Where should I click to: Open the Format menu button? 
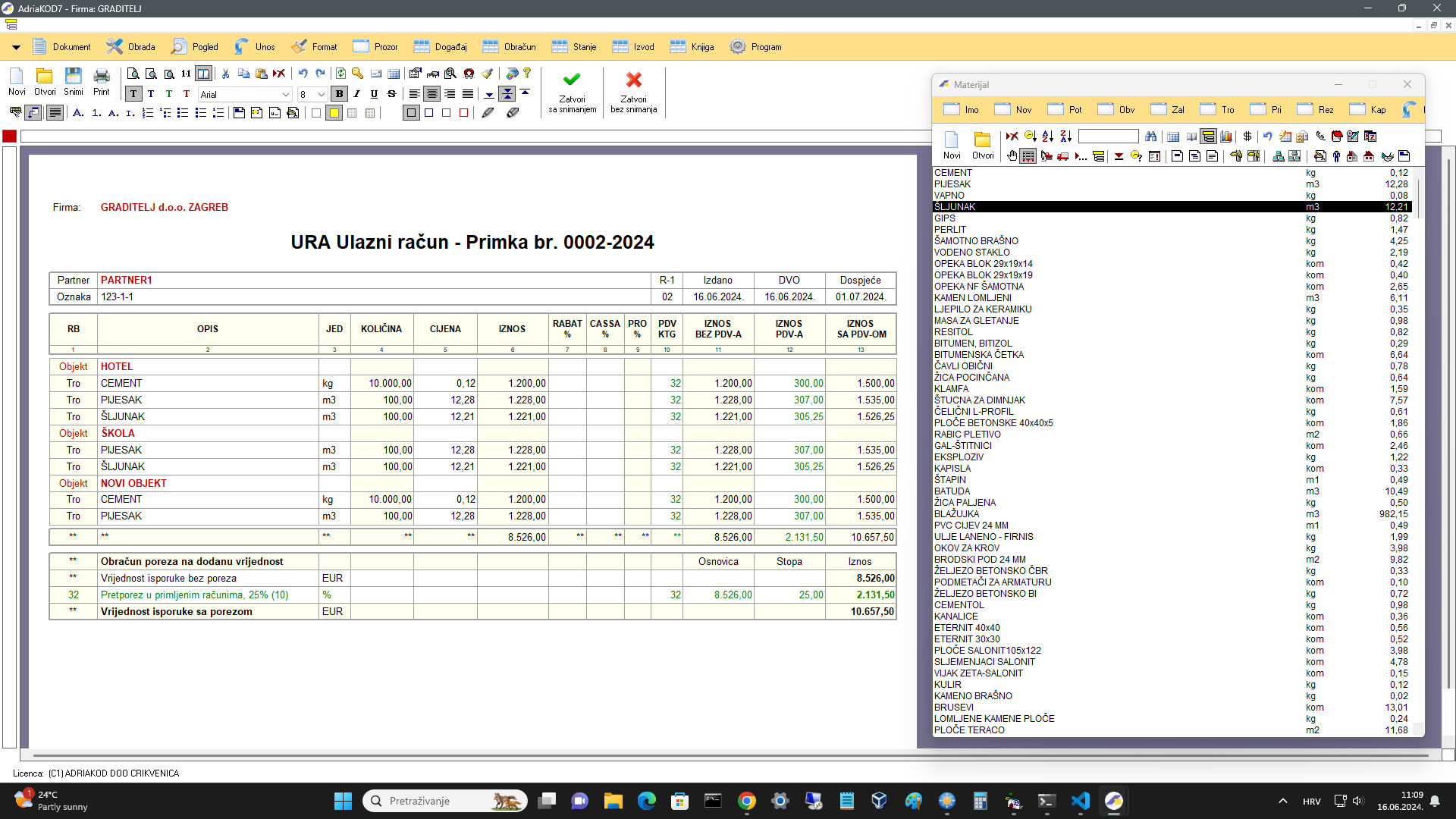click(314, 47)
